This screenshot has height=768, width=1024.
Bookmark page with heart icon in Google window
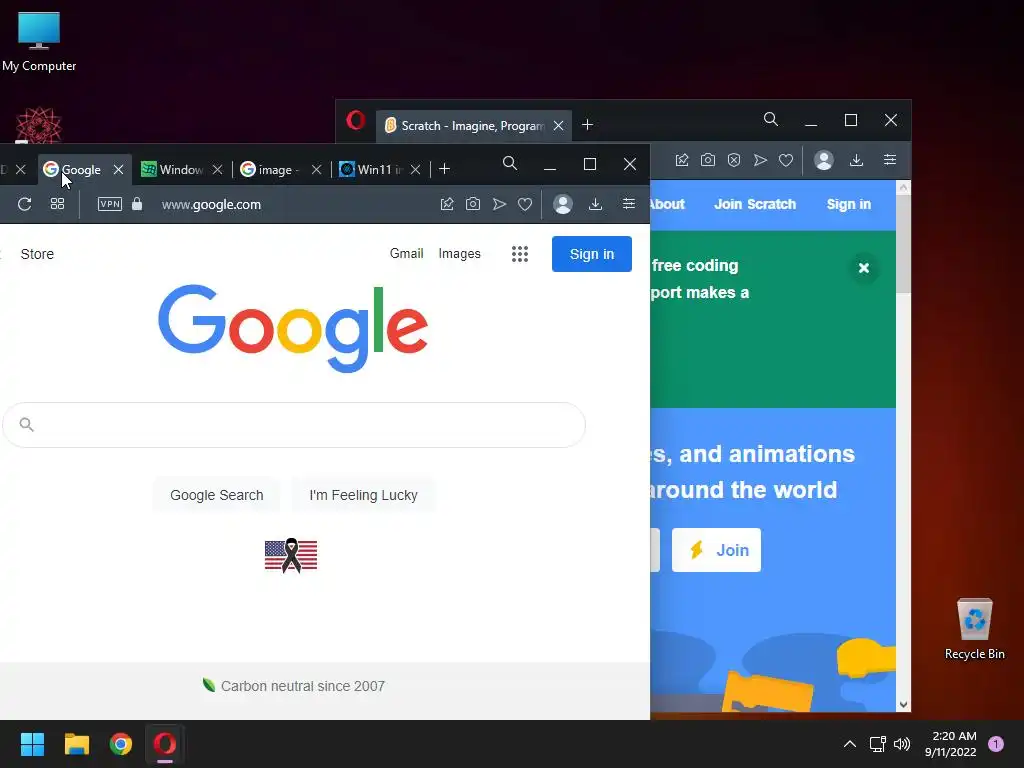(x=524, y=204)
